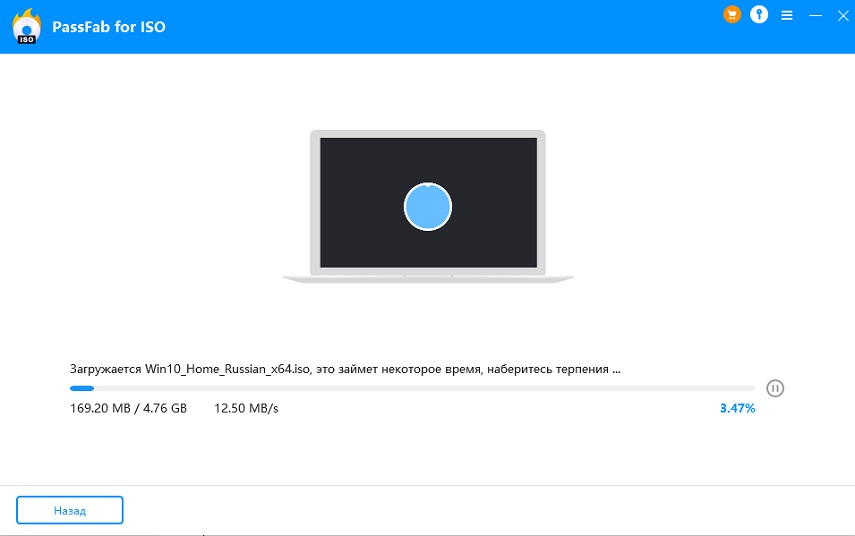The image size is (855, 536).
Task: Click the 12.50 MB/s download speed
Action: coord(246,408)
